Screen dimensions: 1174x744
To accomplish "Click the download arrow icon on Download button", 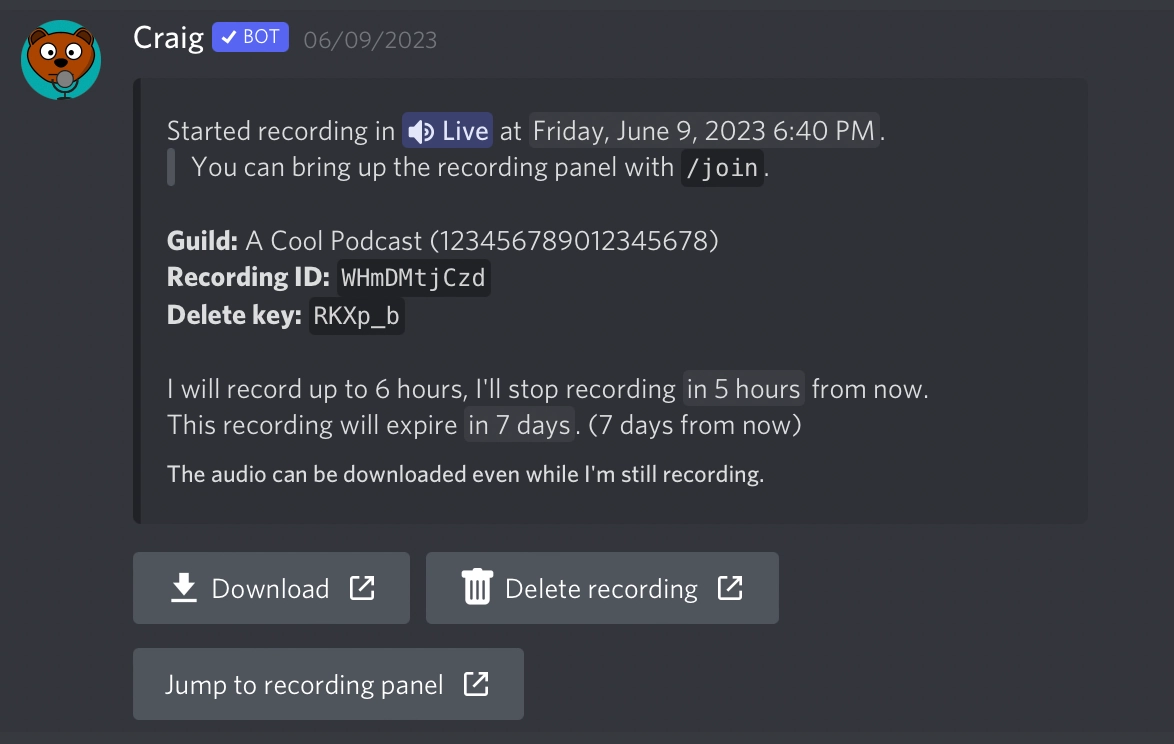I will point(183,588).
